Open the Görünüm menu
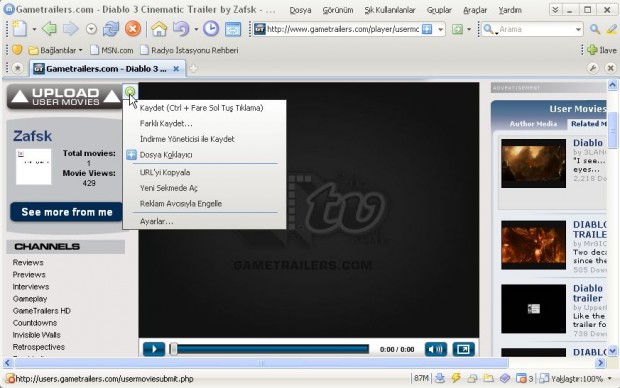This screenshot has height=388, width=620. 338,10
